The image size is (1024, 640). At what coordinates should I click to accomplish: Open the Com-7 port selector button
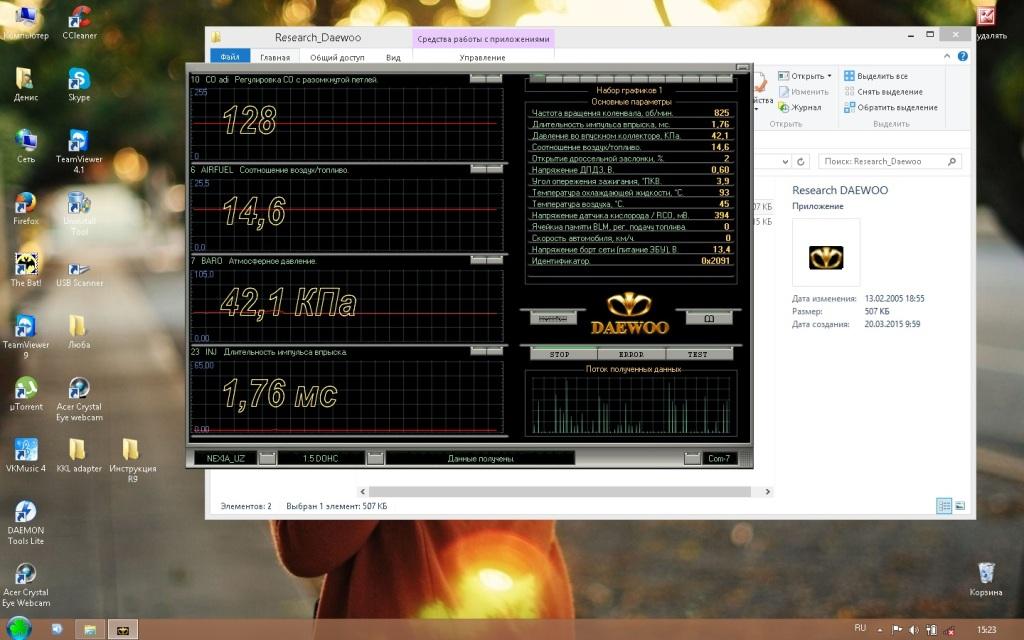coord(692,458)
